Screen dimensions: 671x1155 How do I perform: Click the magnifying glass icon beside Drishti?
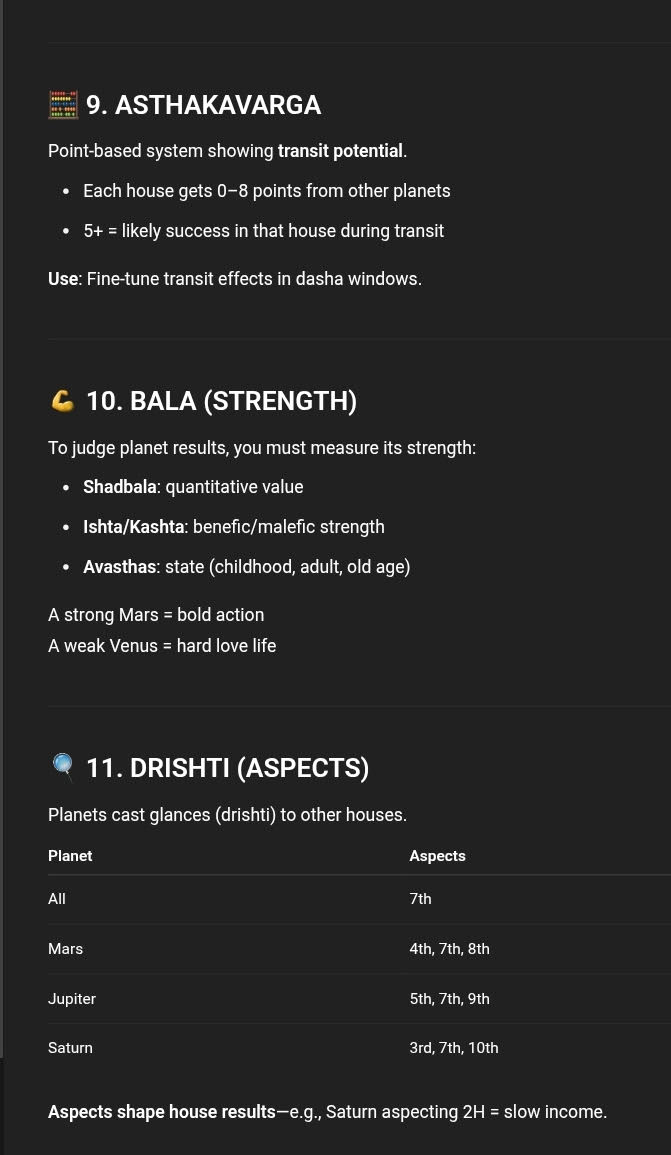click(63, 767)
